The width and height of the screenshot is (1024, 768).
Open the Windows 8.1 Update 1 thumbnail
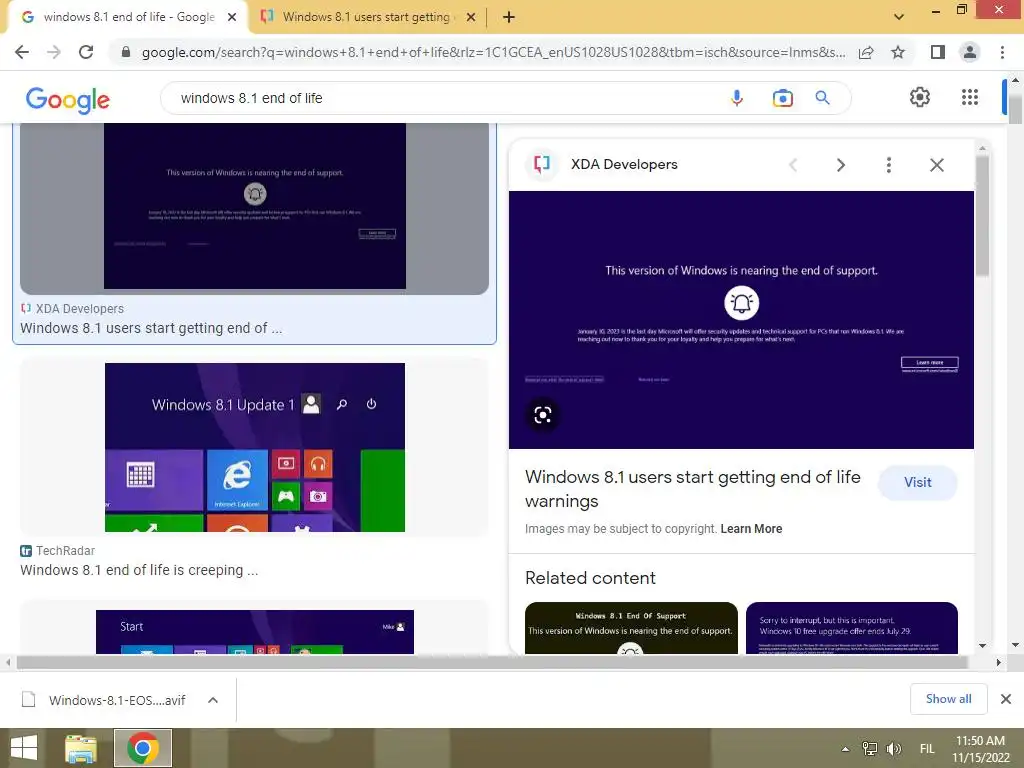255,447
